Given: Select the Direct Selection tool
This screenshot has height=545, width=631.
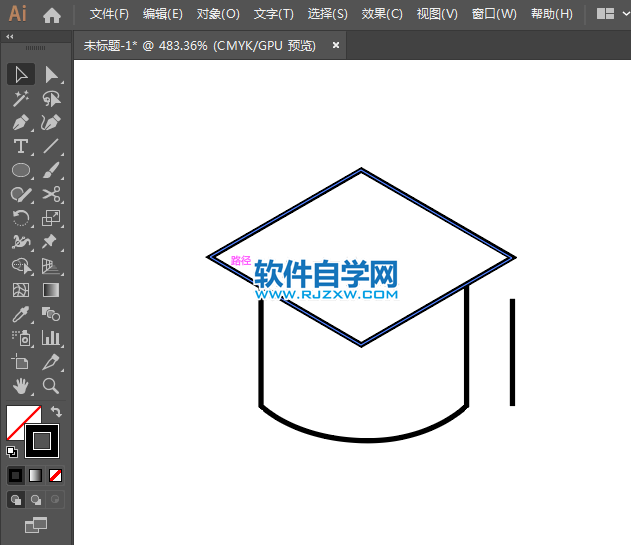Looking at the screenshot, I should coord(51,74).
